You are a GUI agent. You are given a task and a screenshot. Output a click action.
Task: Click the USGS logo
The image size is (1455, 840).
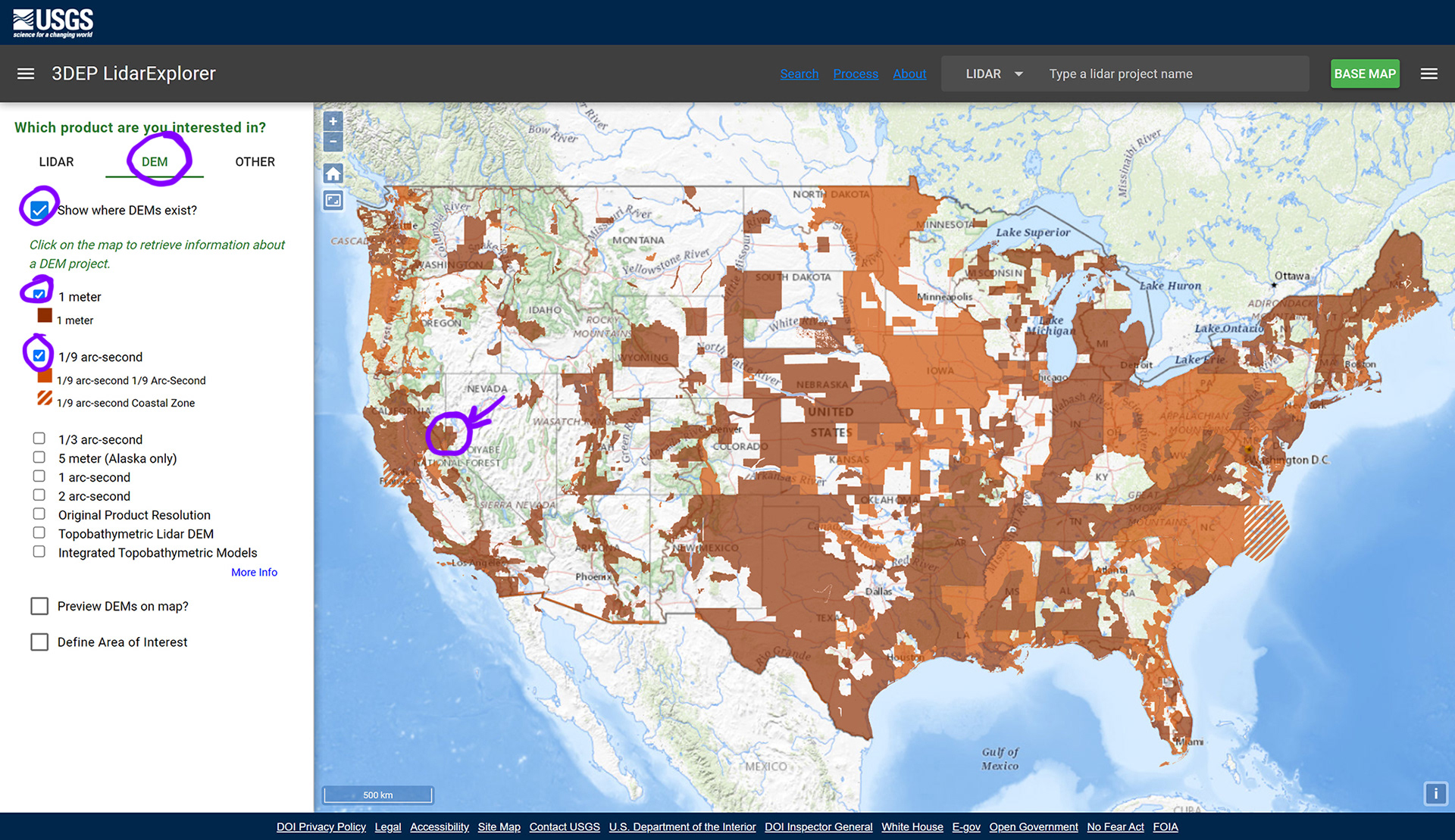coord(53,23)
